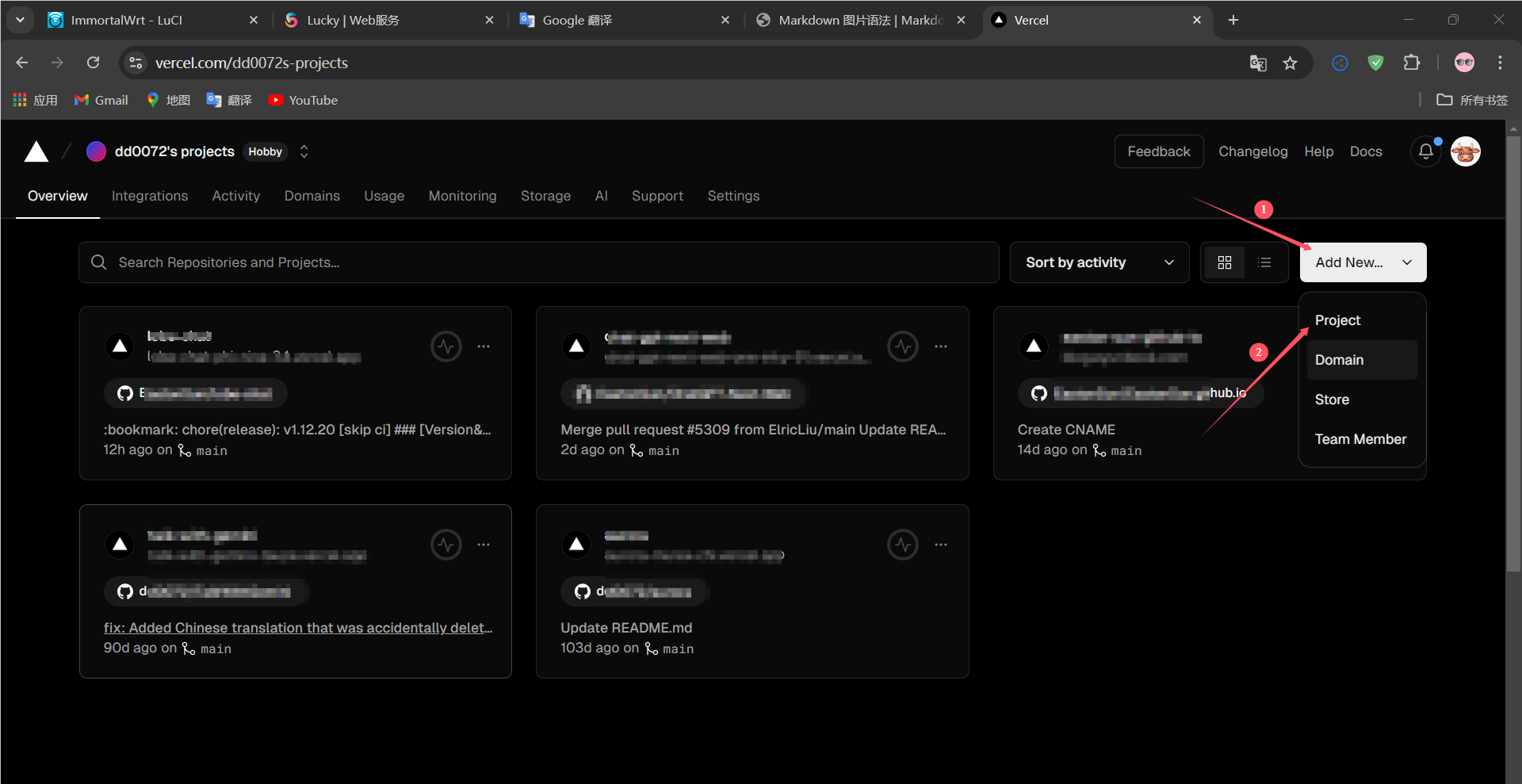Viewport: 1522px width, 784px height.
Task: Collapse the Add New dropdown
Action: pyautogui.click(x=1363, y=262)
